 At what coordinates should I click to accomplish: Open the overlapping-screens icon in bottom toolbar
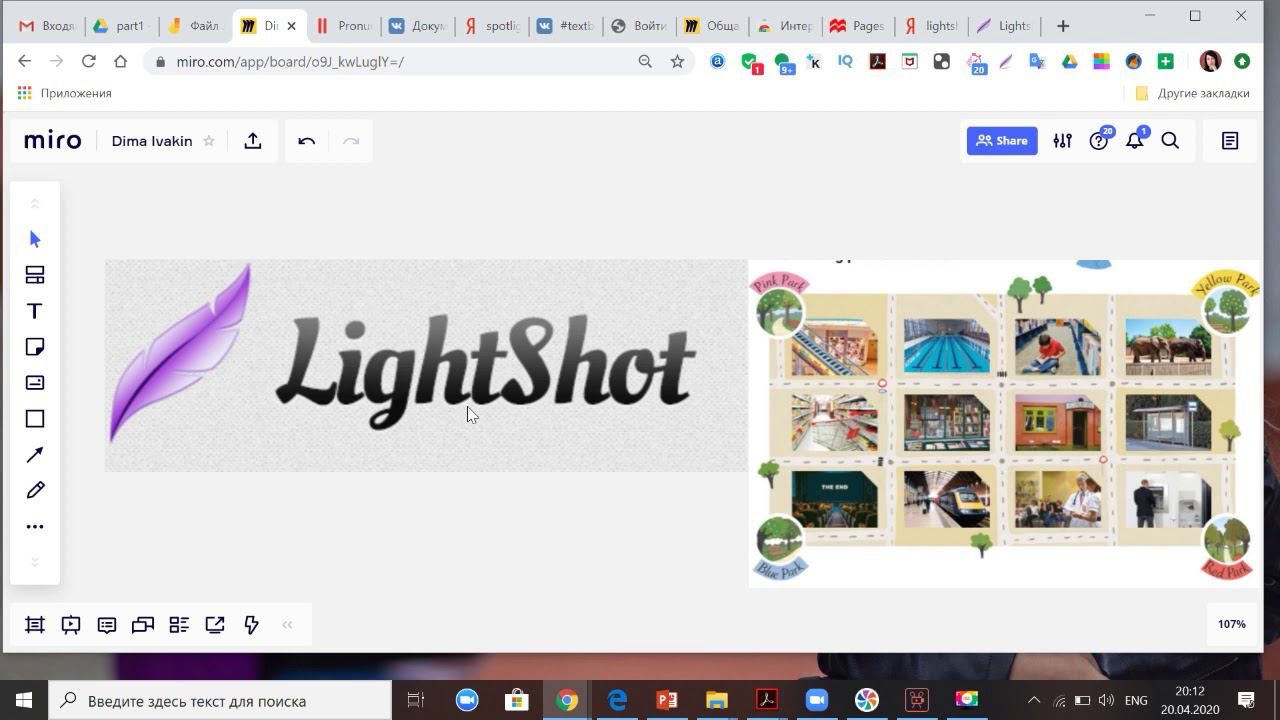click(x=143, y=625)
